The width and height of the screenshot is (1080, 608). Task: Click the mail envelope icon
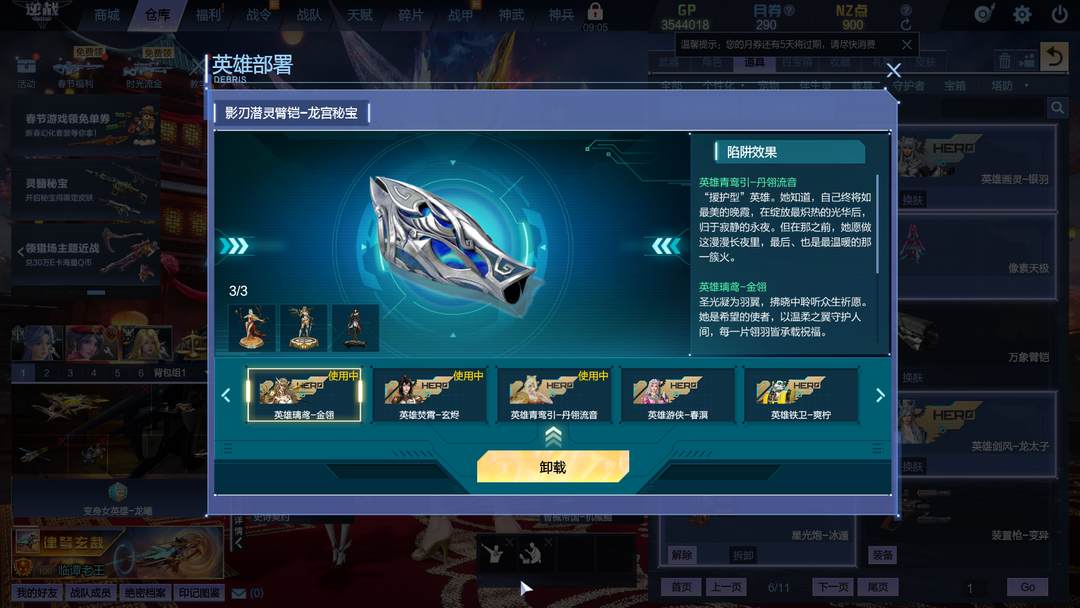tap(239, 593)
